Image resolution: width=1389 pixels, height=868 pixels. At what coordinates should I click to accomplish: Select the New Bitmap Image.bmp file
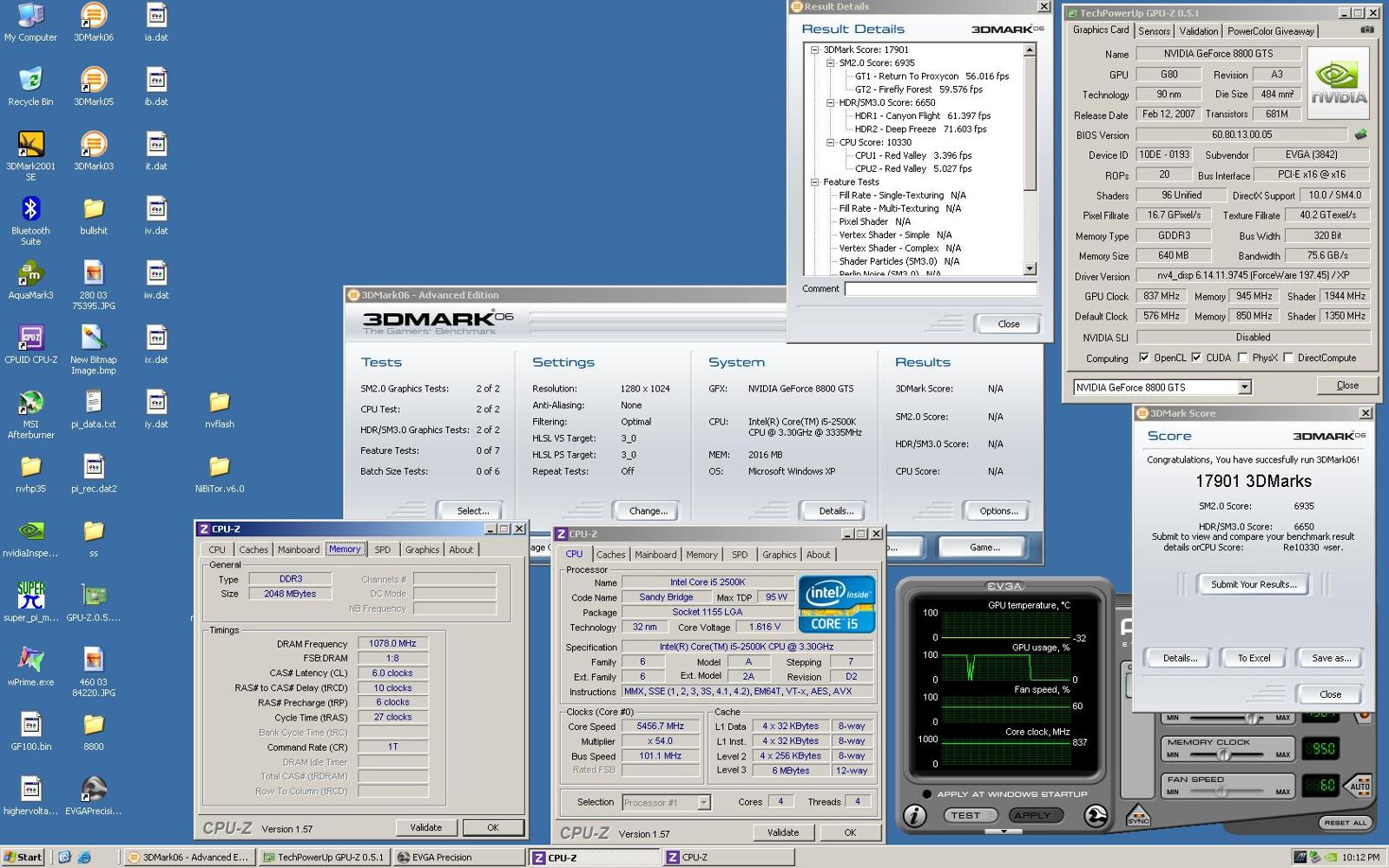tap(94, 350)
